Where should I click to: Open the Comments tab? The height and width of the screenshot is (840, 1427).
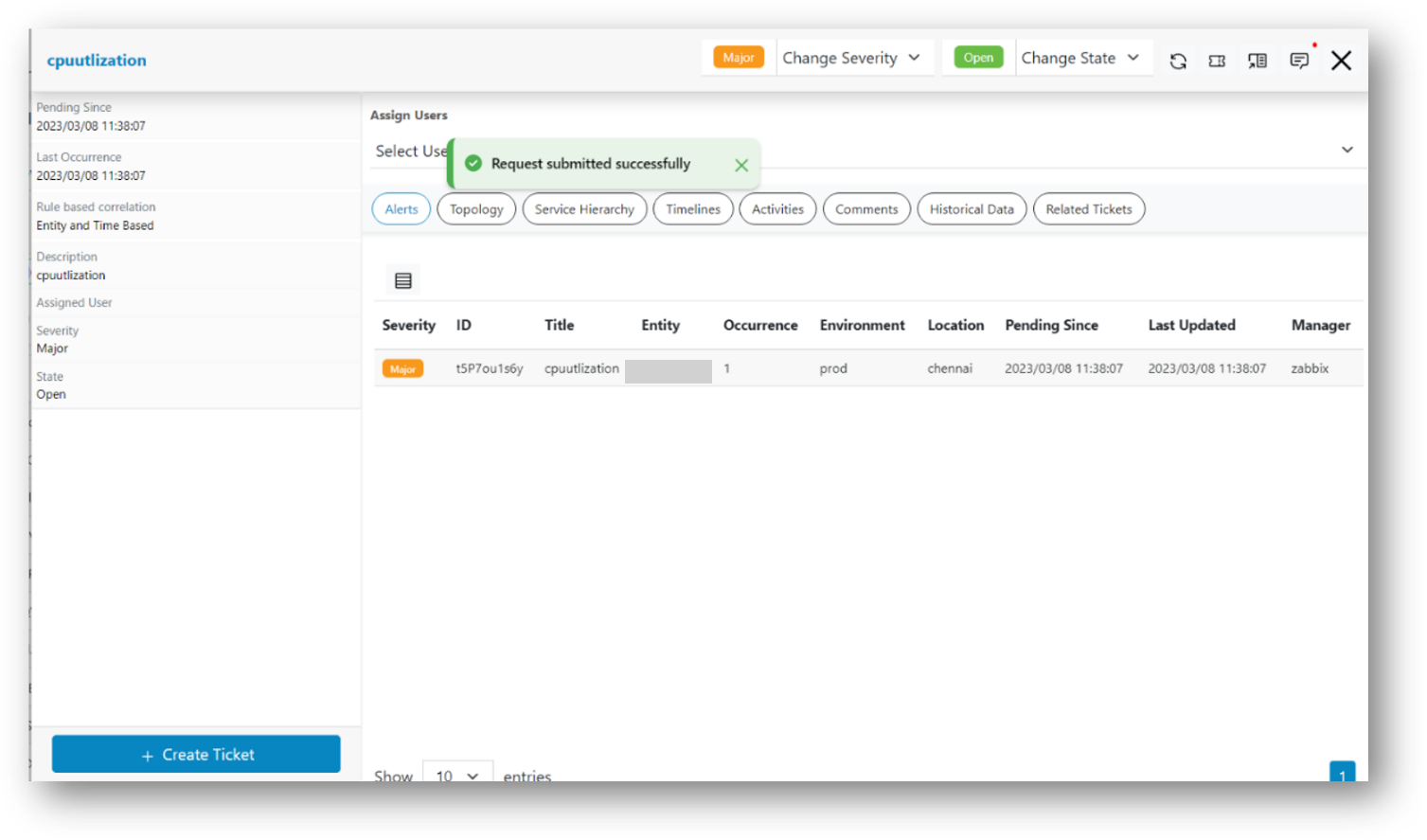(866, 209)
